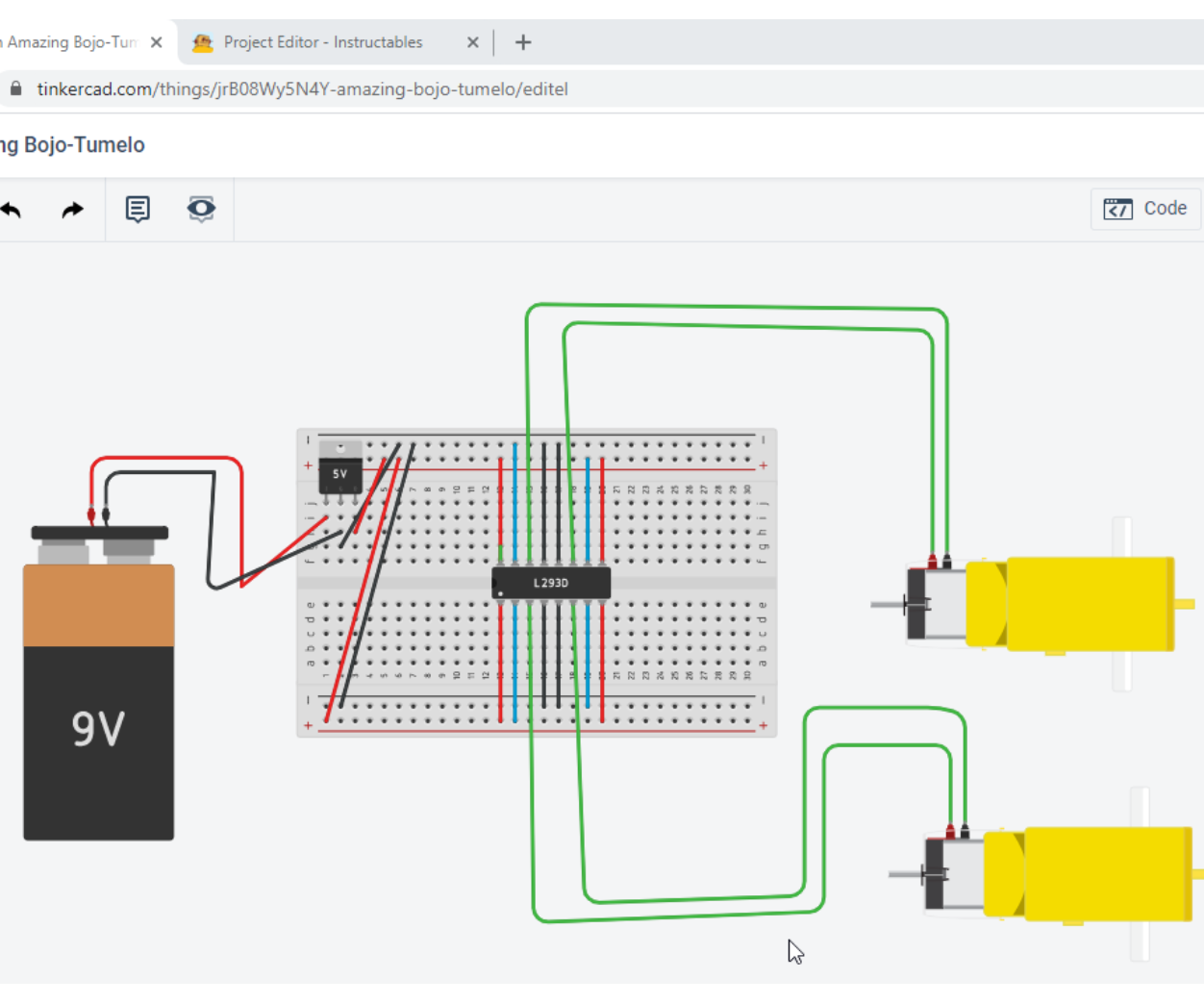Switch to the Project Editor - Instructables tab

pos(323,42)
